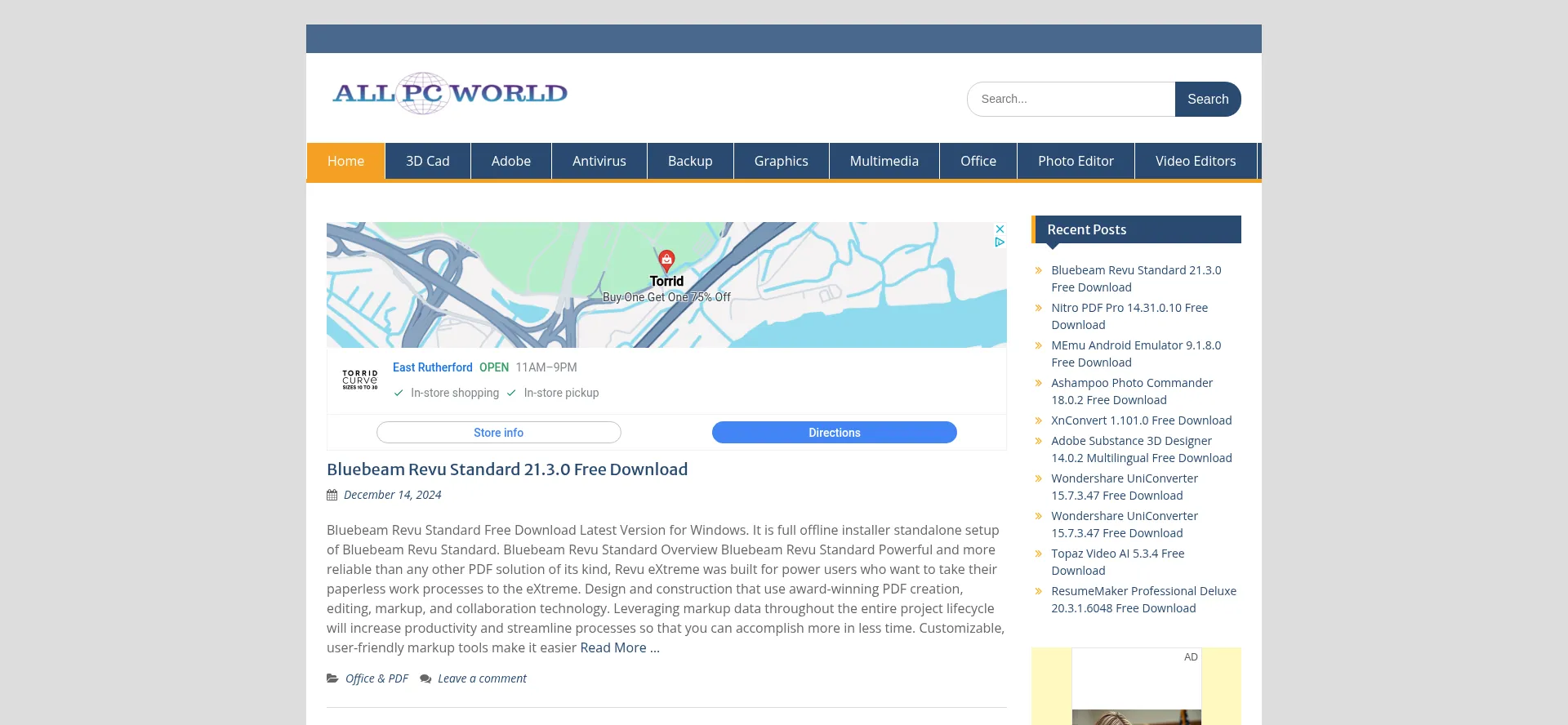Open Topaz Video AI 5.3.4 post
The height and width of the screenshot is (725, 1568).
pos(1118,562)
